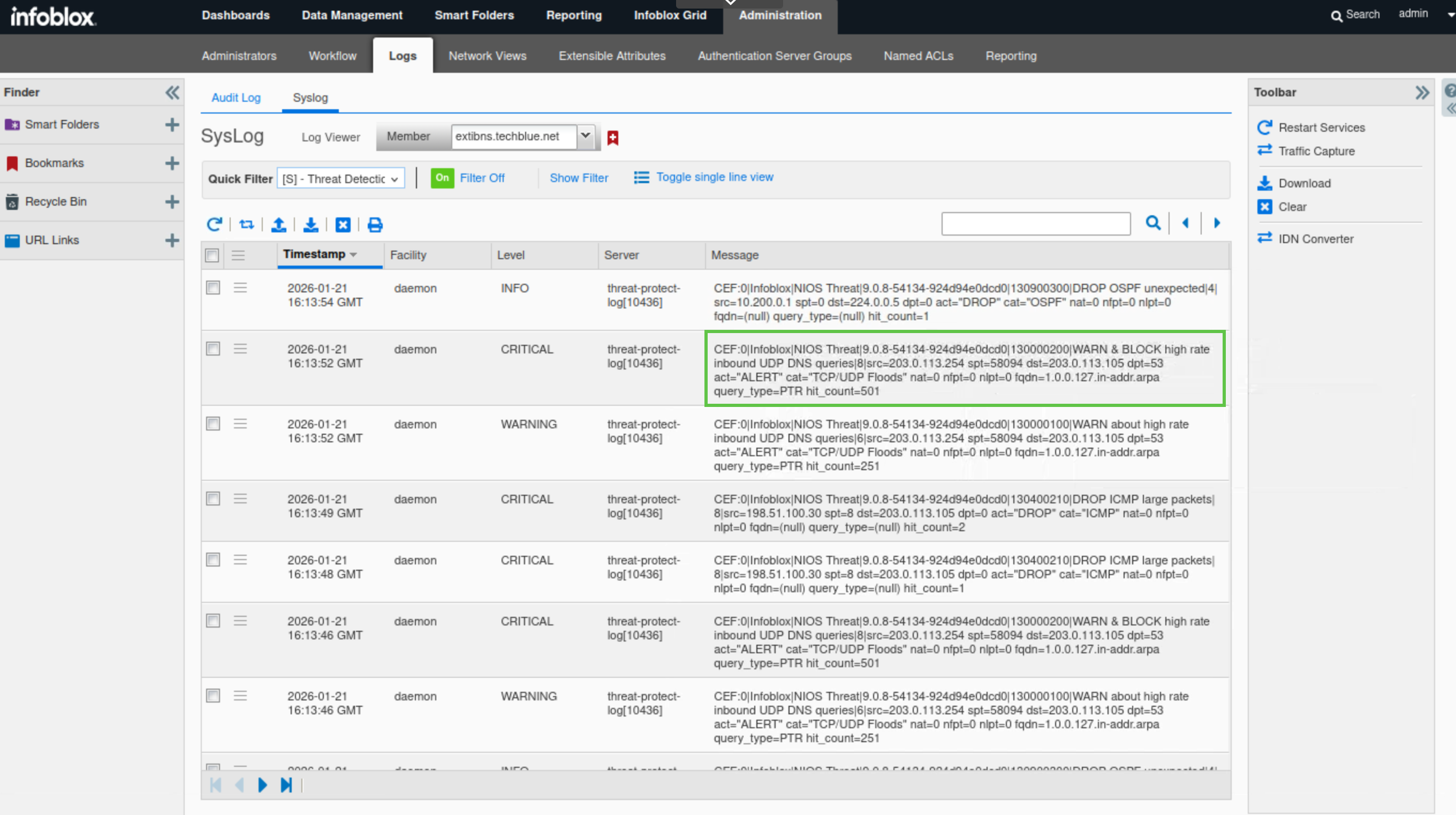Screen dimensions: 1456x815
Task: Click Toggle single line view link
Action: pyautogui.click(x=715, y=177)
